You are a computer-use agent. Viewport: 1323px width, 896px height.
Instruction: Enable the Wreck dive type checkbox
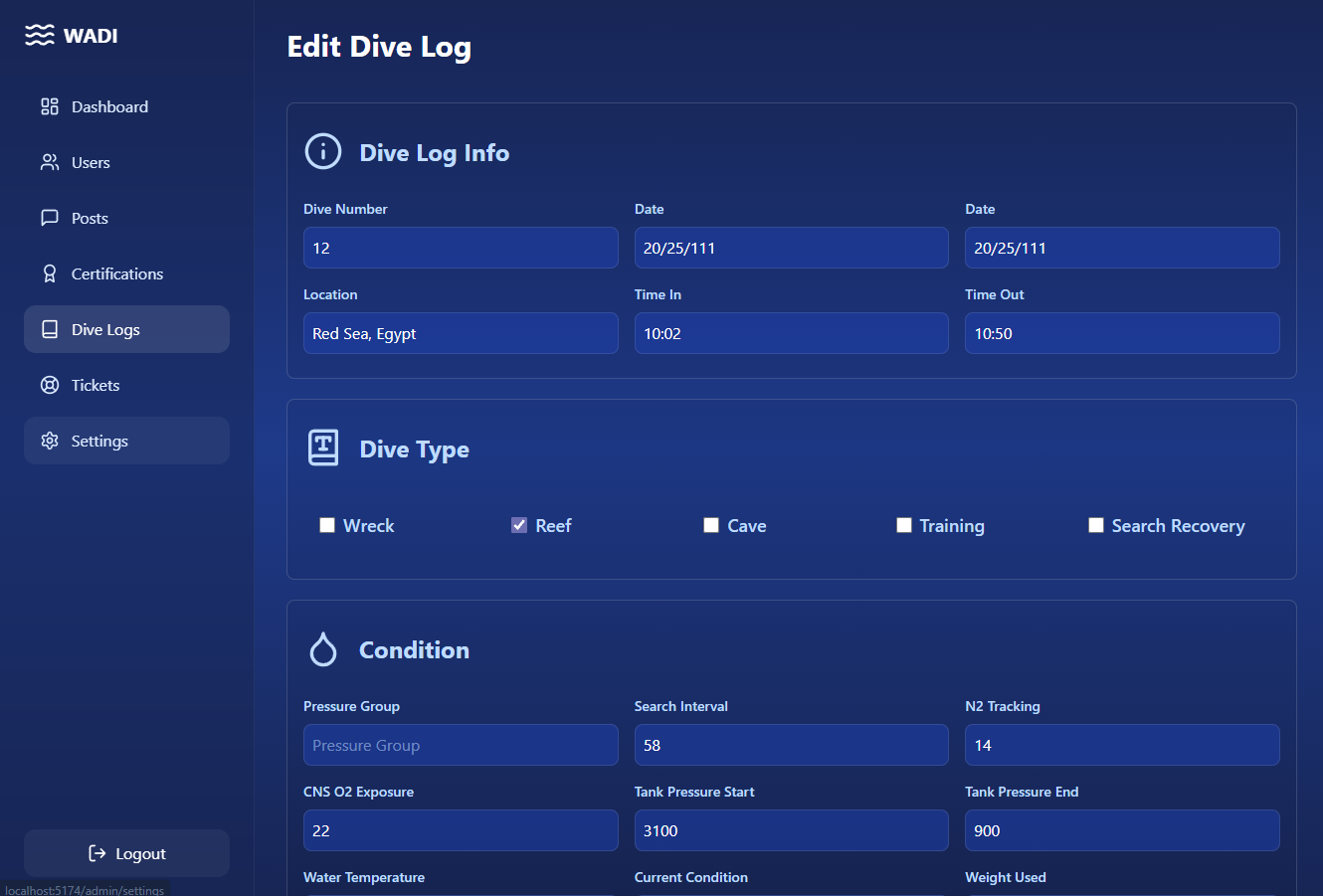click(327, 525)
